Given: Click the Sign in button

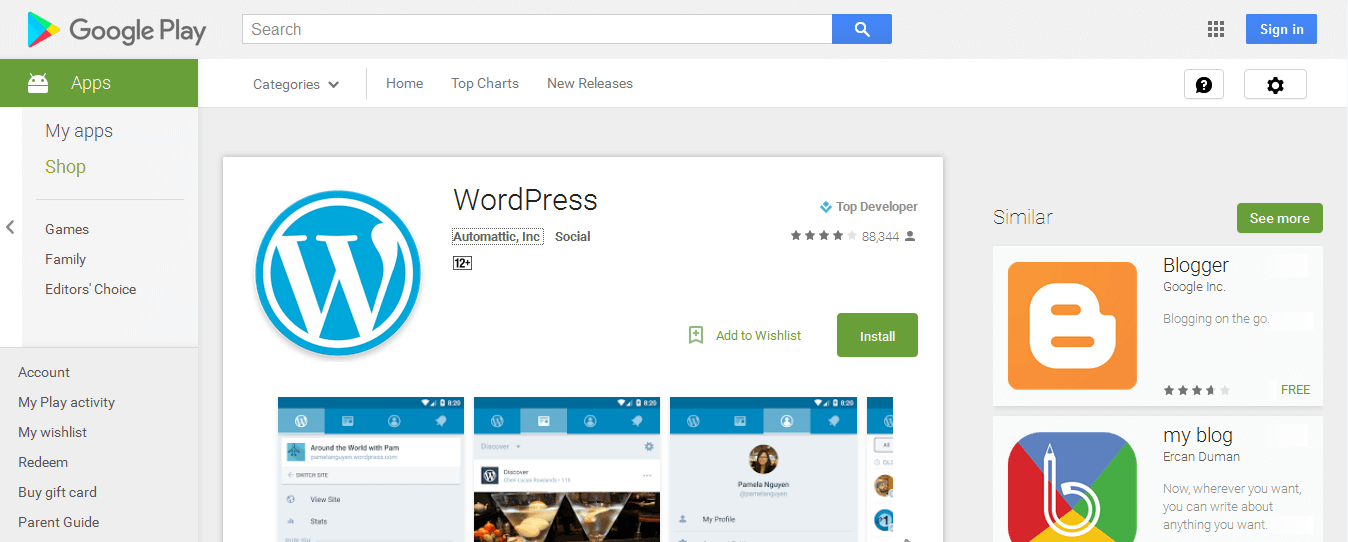Looking at the screenshot, I should (x=1281, y=29).
